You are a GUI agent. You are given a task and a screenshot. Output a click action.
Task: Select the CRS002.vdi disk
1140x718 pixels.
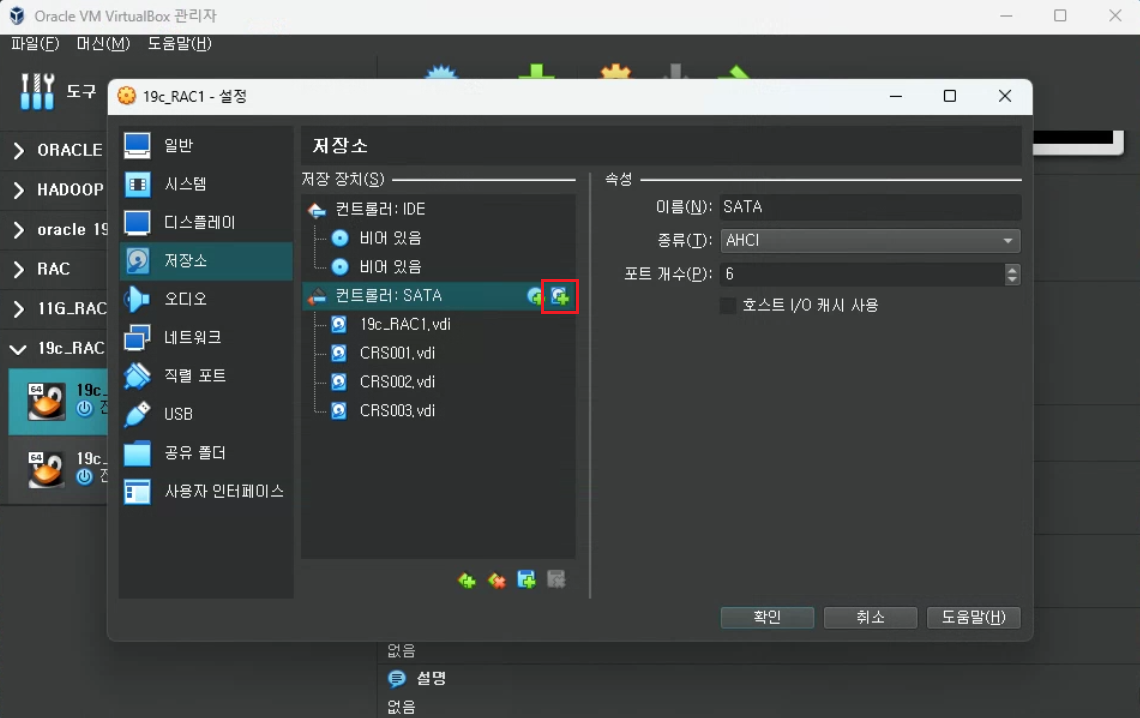click(x=438, y=382)
